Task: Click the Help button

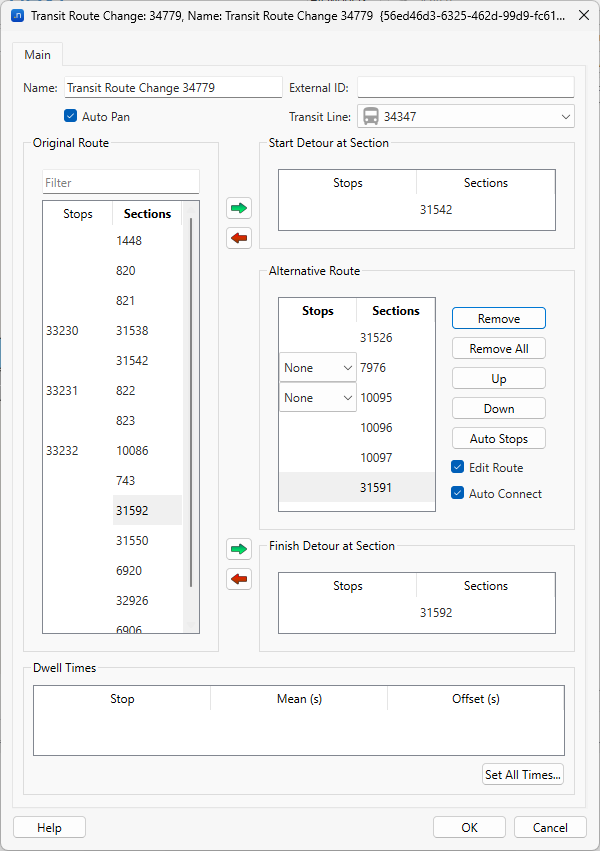Action: pos(49,828)
